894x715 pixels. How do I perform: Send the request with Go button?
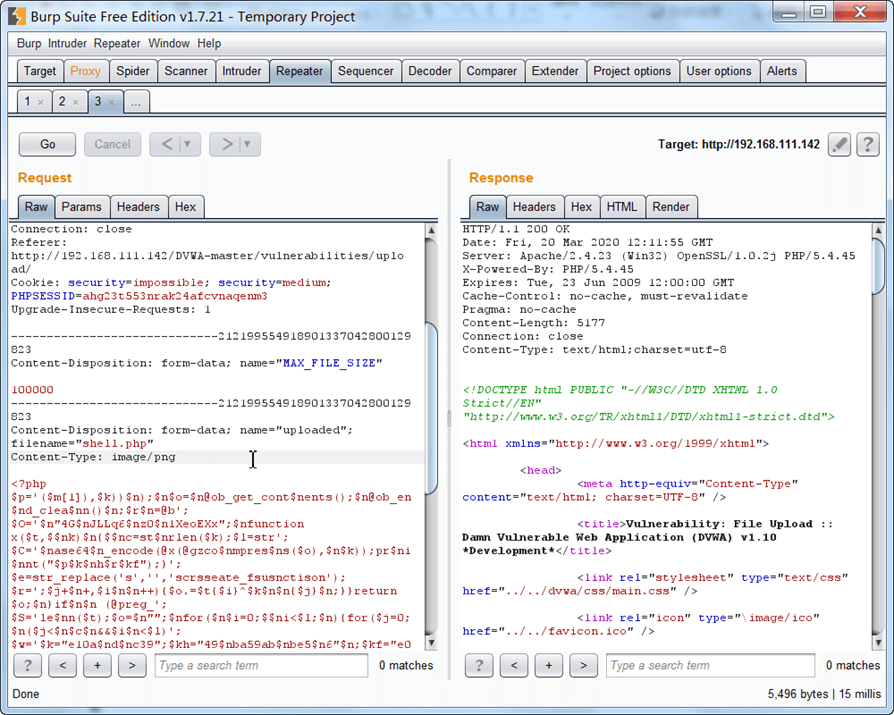coord(47,144)
